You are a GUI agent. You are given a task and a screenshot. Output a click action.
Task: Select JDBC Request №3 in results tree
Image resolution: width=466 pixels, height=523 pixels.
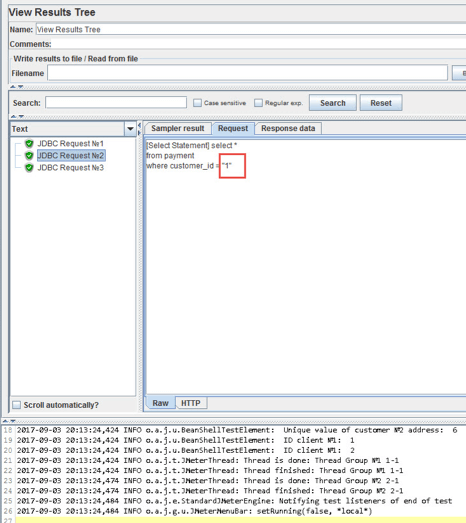[x=71, y=167]
